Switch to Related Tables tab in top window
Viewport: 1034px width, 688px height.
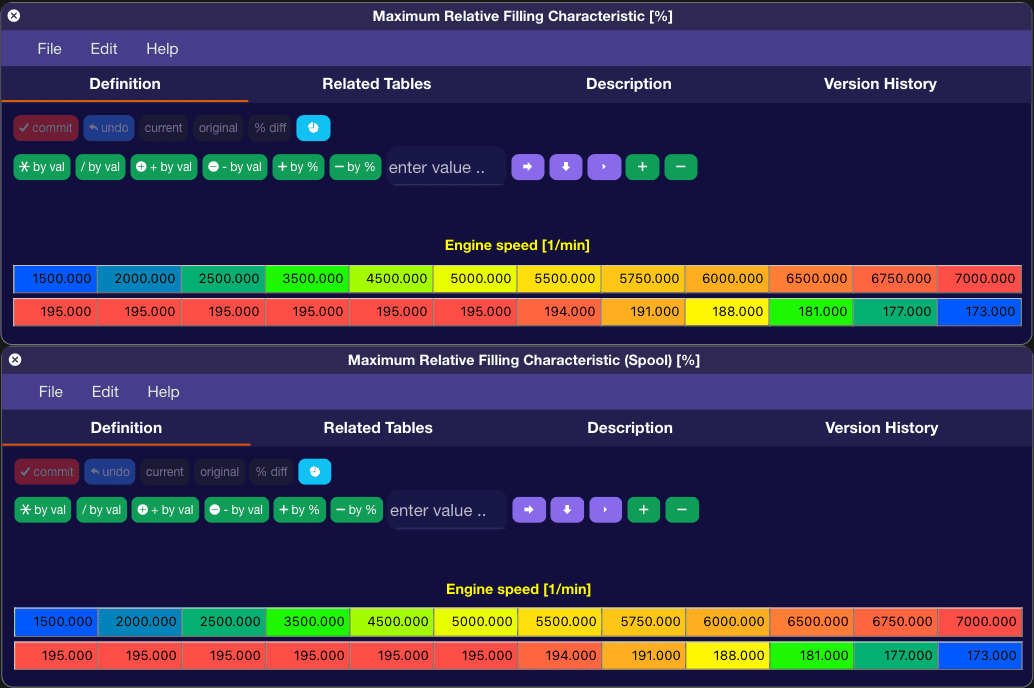click(x=377, y=84)
